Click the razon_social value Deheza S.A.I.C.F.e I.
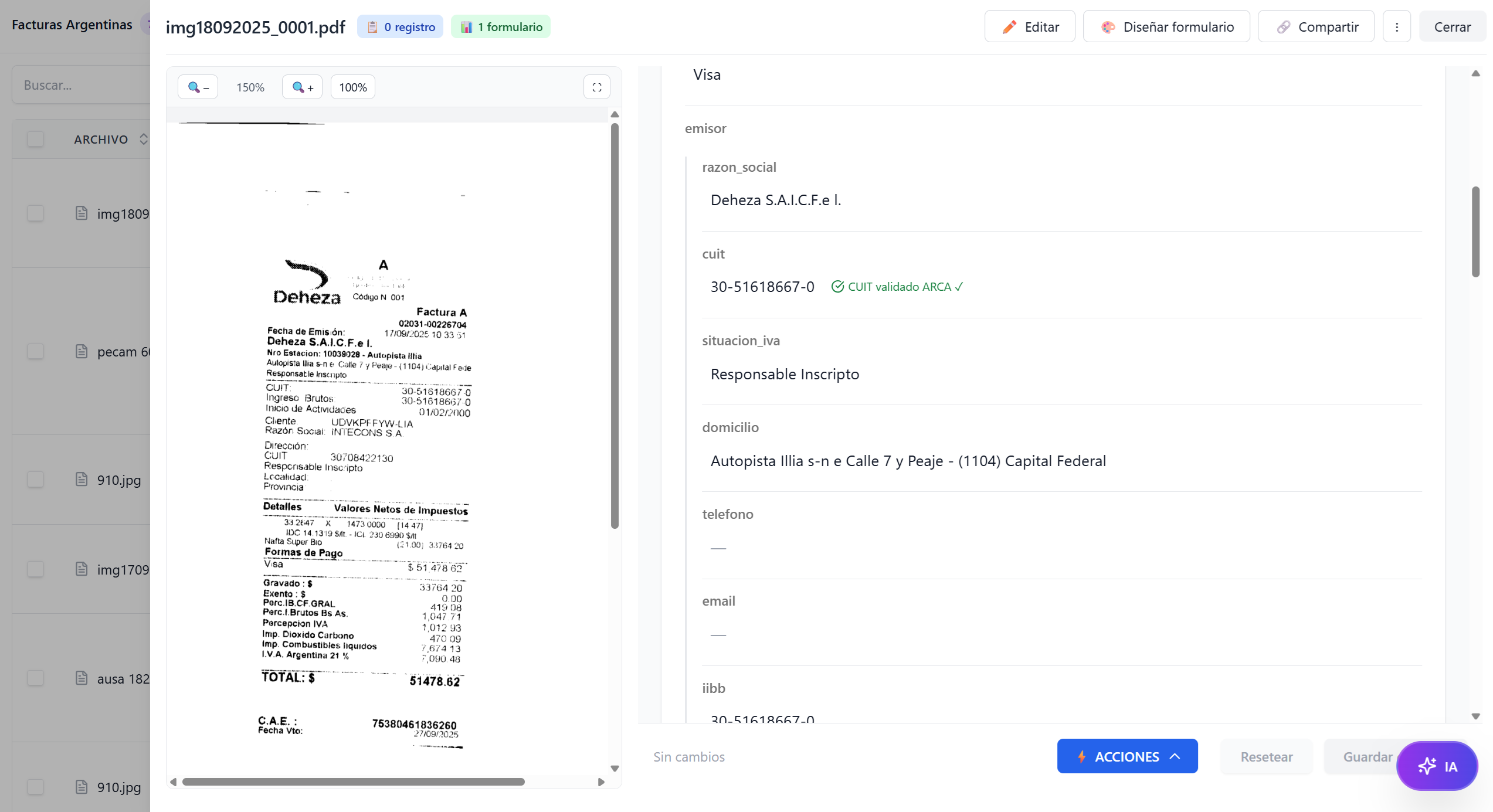 click(x=776, y=201)
